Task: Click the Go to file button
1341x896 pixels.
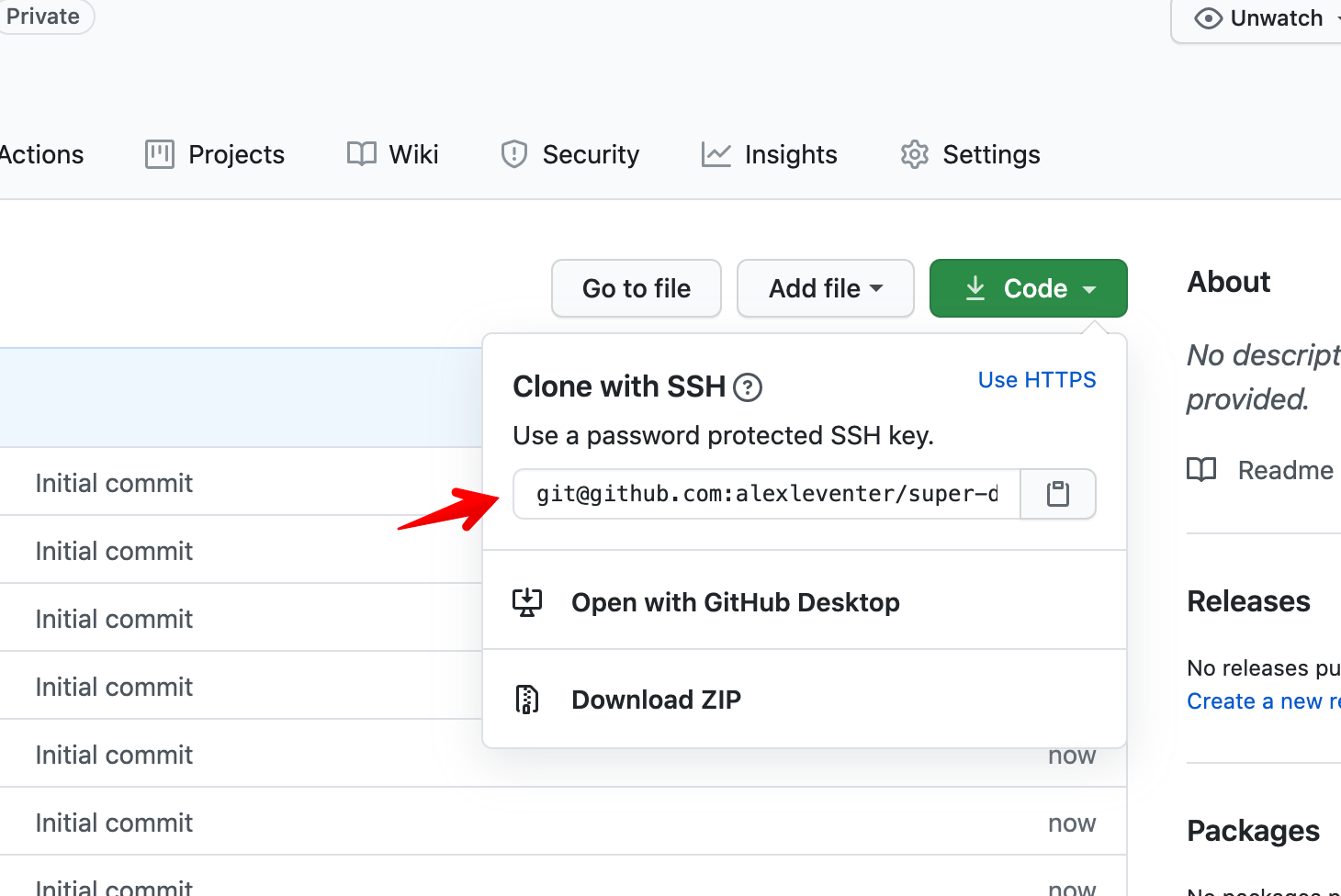Action: click(x=637, y=288)
